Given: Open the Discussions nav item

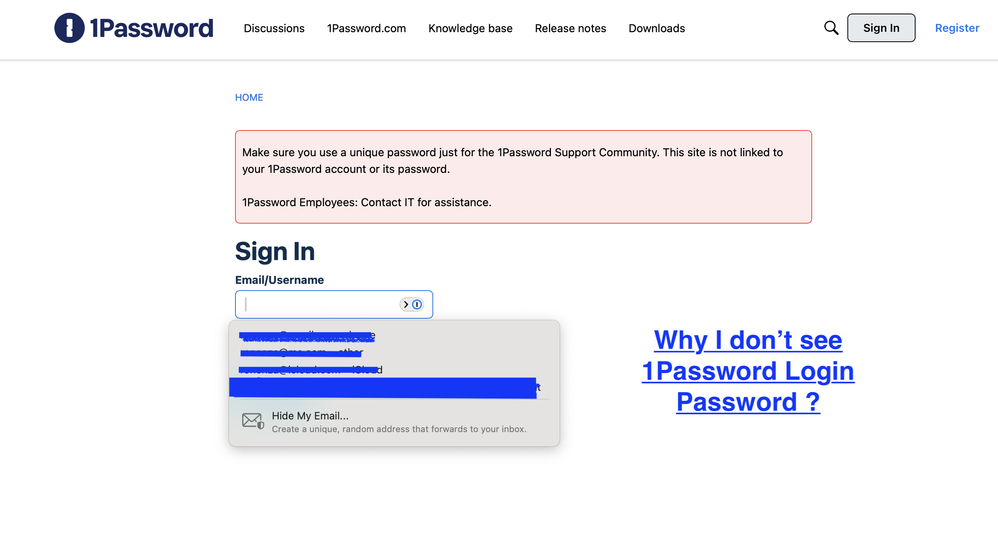Looking at the screenshot, I should pyautogui.click(x=274, y=28).
